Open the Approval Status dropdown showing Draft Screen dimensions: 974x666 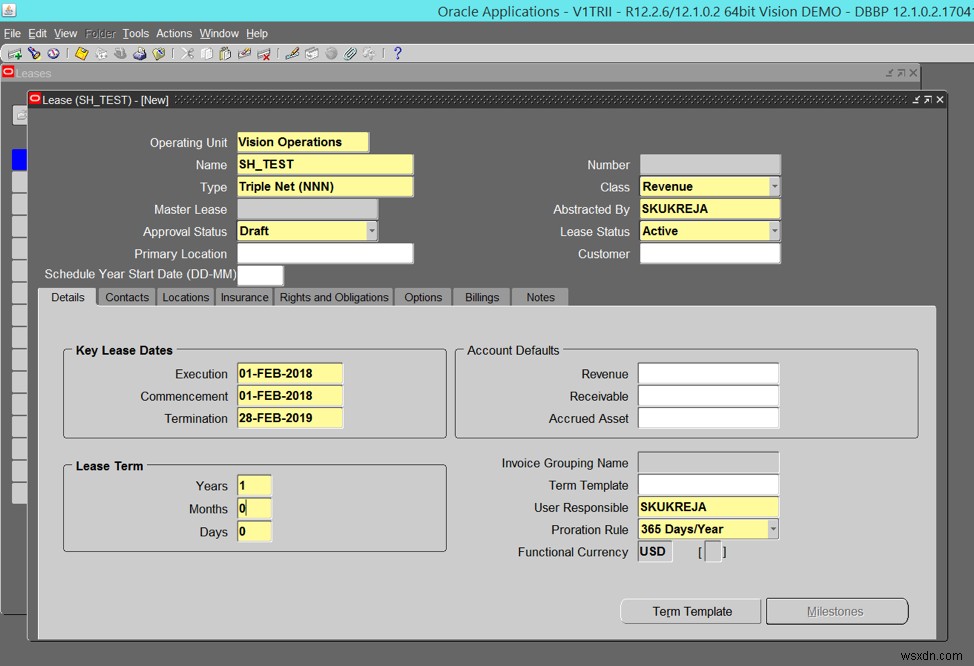[371, 231]
